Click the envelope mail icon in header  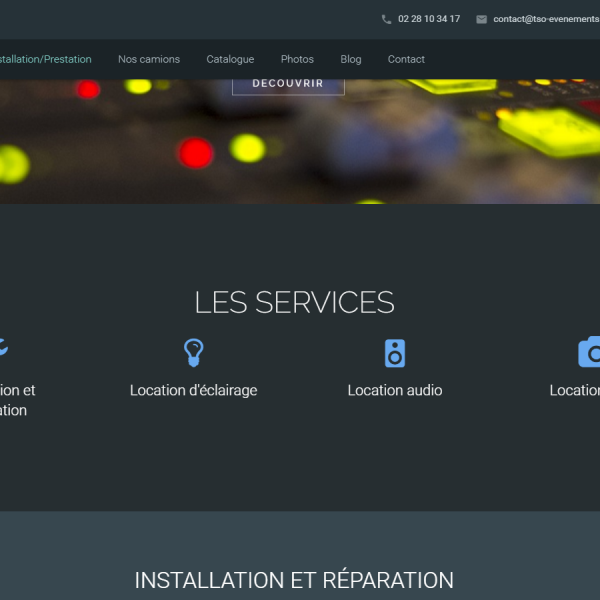(481, 19)
